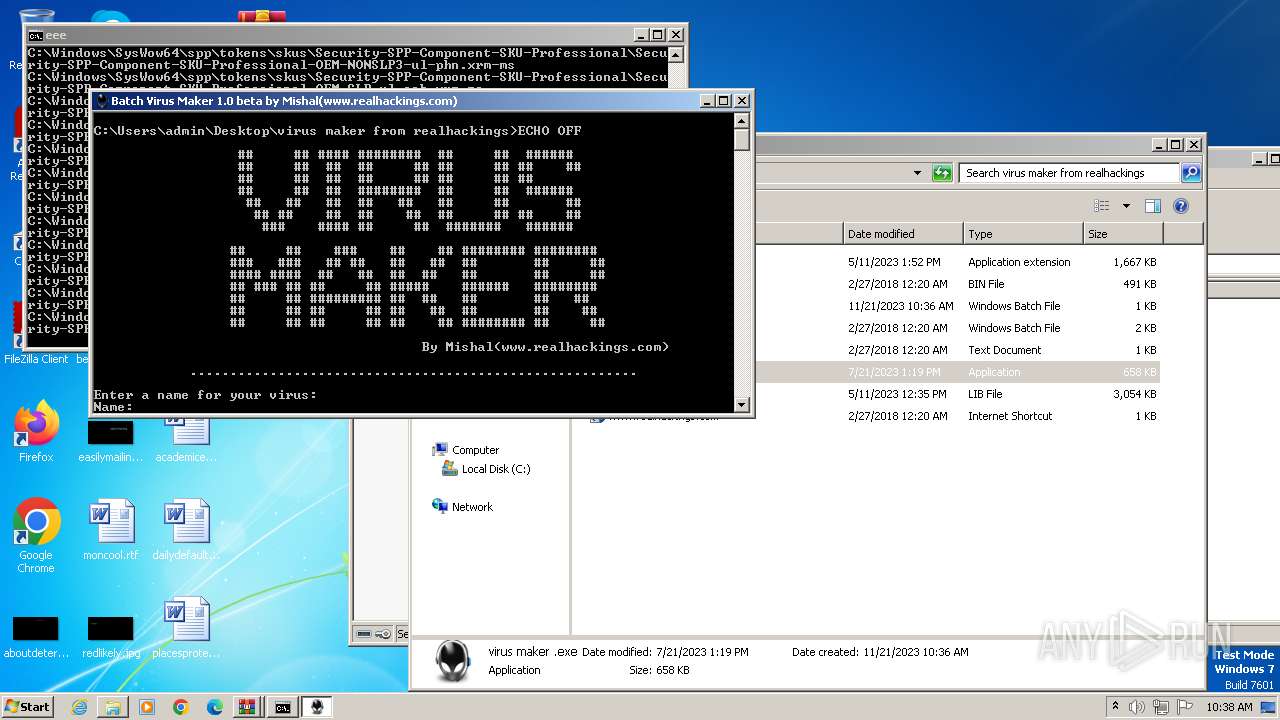Click the refresh button beside Explorer address bar
The image size is (1280, 720).
(x=942, y=173)
